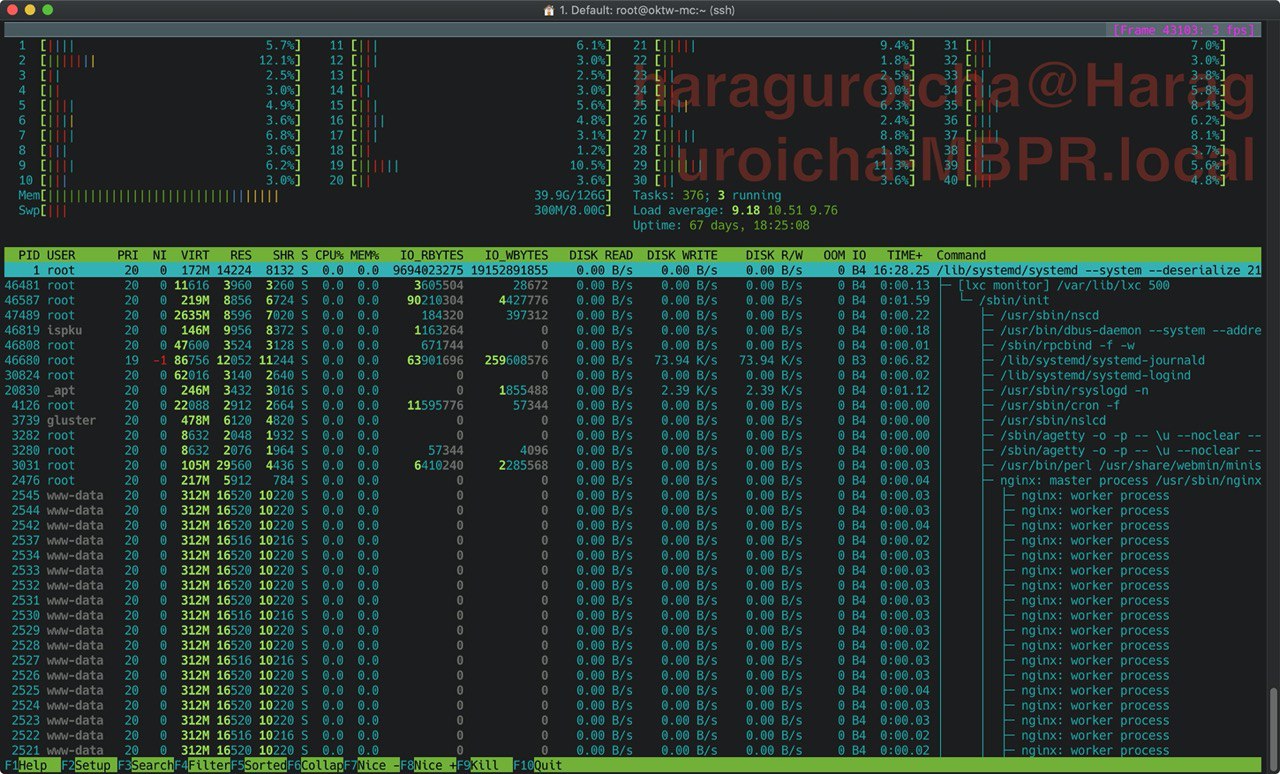Click F6 Collap to collapse tree
Image resolution: width=1280 pixels, height=774 pixels.
[x=315, y=766]
